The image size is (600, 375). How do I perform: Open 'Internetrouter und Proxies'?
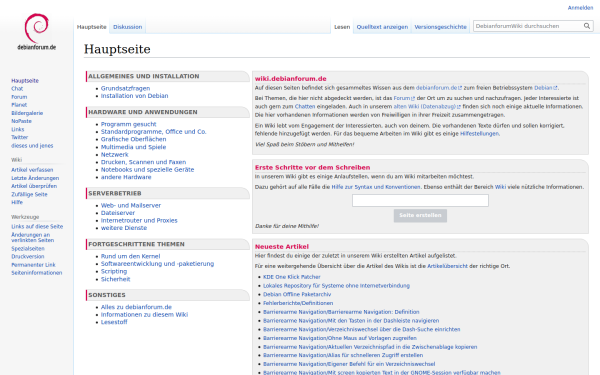coord(139,220)
